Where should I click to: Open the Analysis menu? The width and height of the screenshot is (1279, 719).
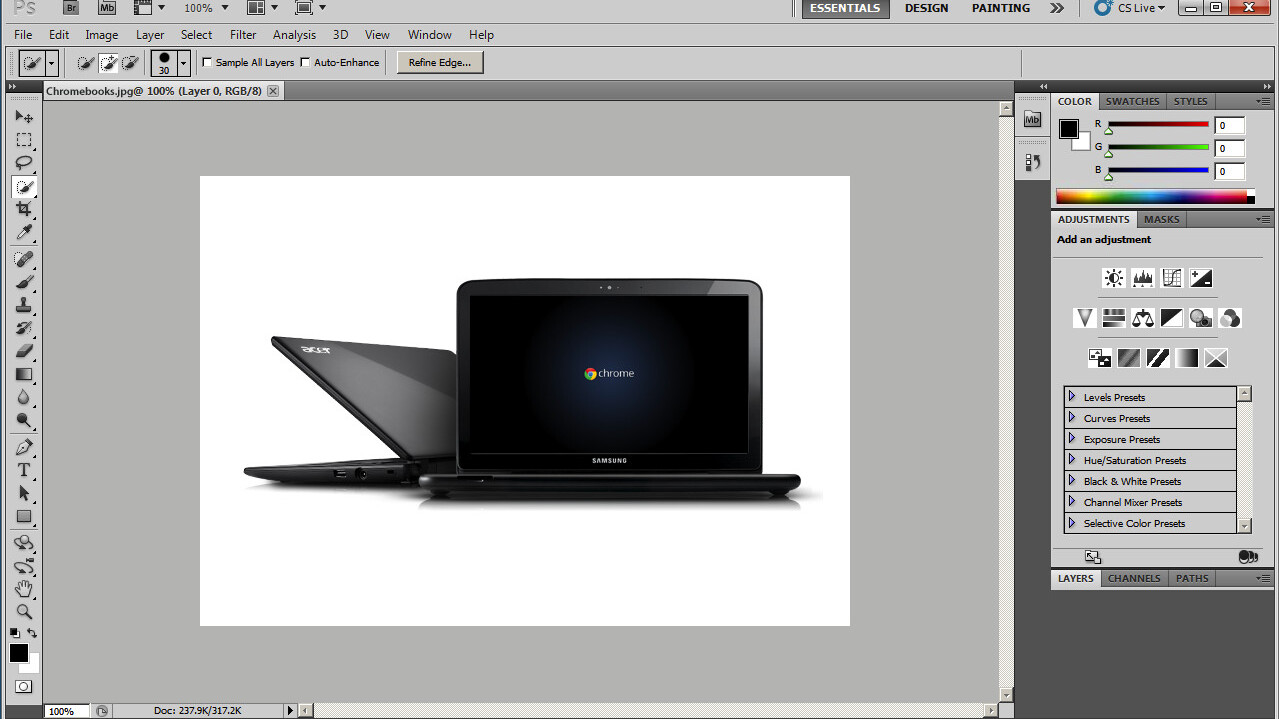click(x=294, y=34)
